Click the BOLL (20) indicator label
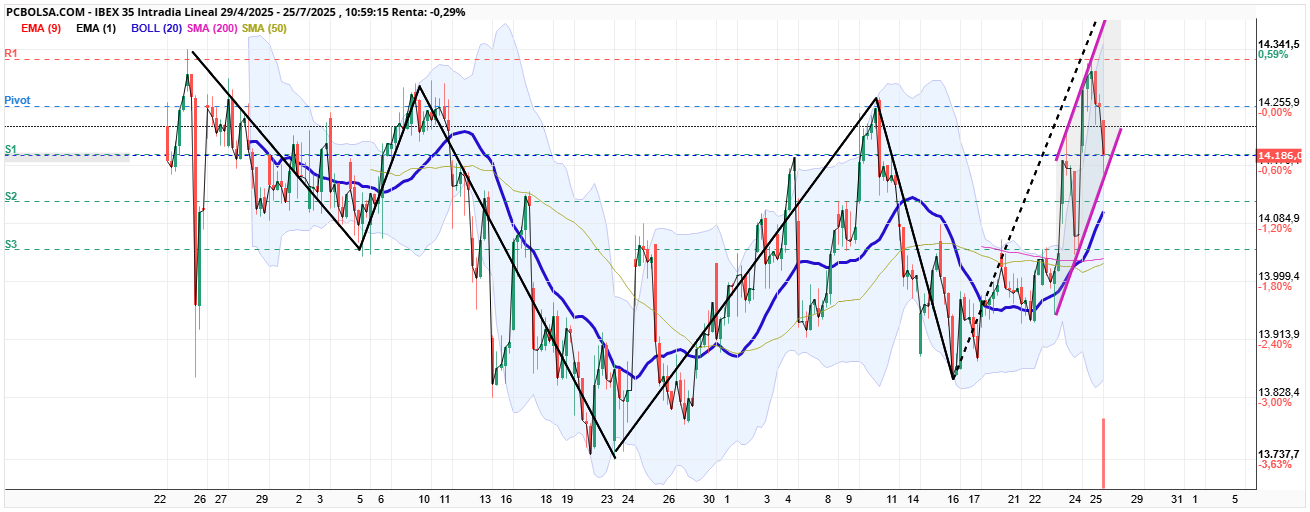The image size is (1310, 512). pyautogui.click(x=155, y=28)
